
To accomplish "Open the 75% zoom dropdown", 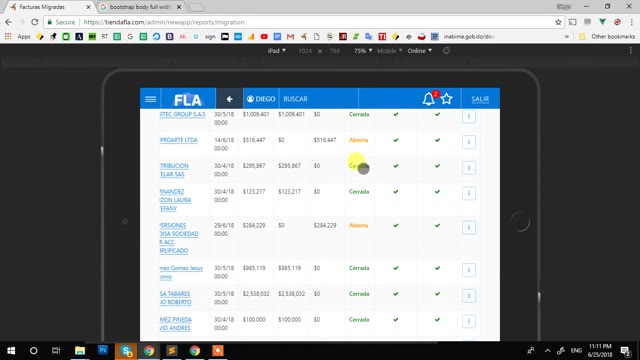I will tap(363, 51).
